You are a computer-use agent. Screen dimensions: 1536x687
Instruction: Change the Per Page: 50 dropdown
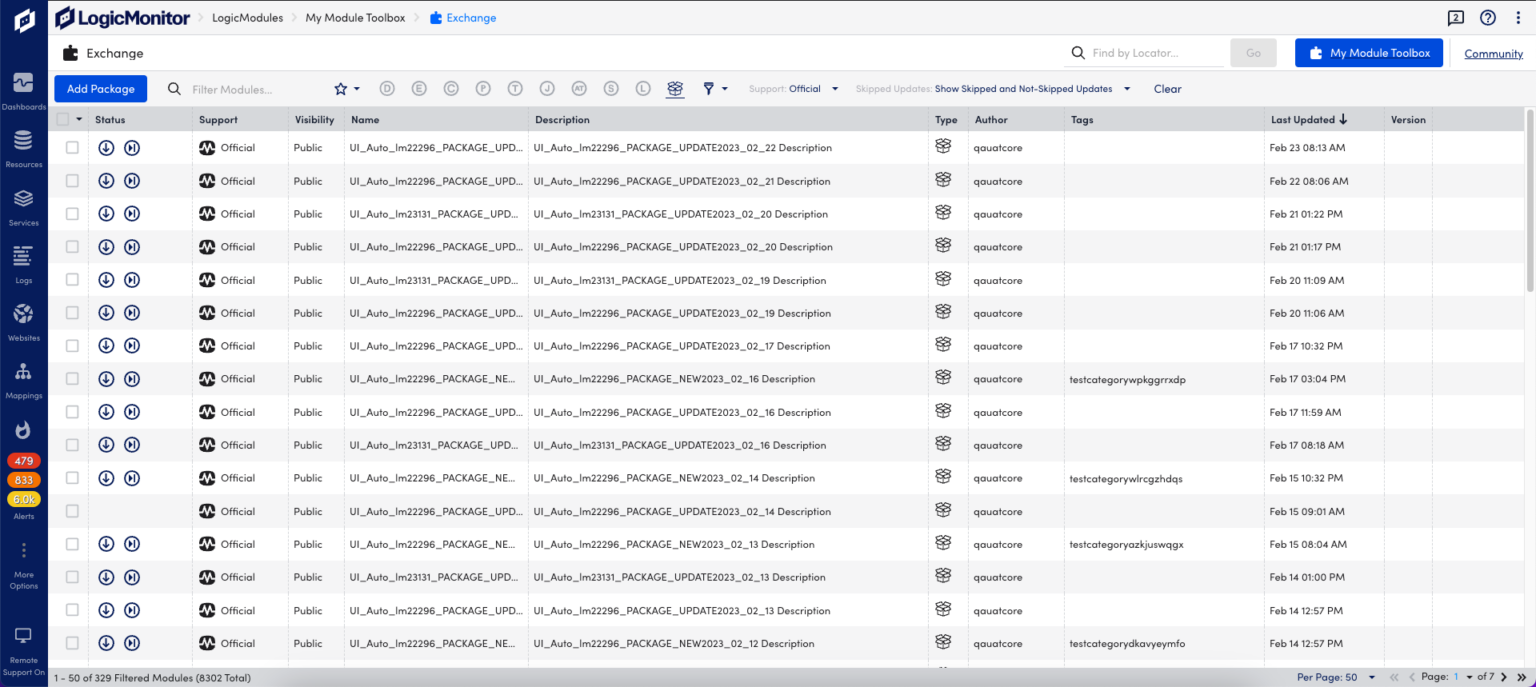1336,677
